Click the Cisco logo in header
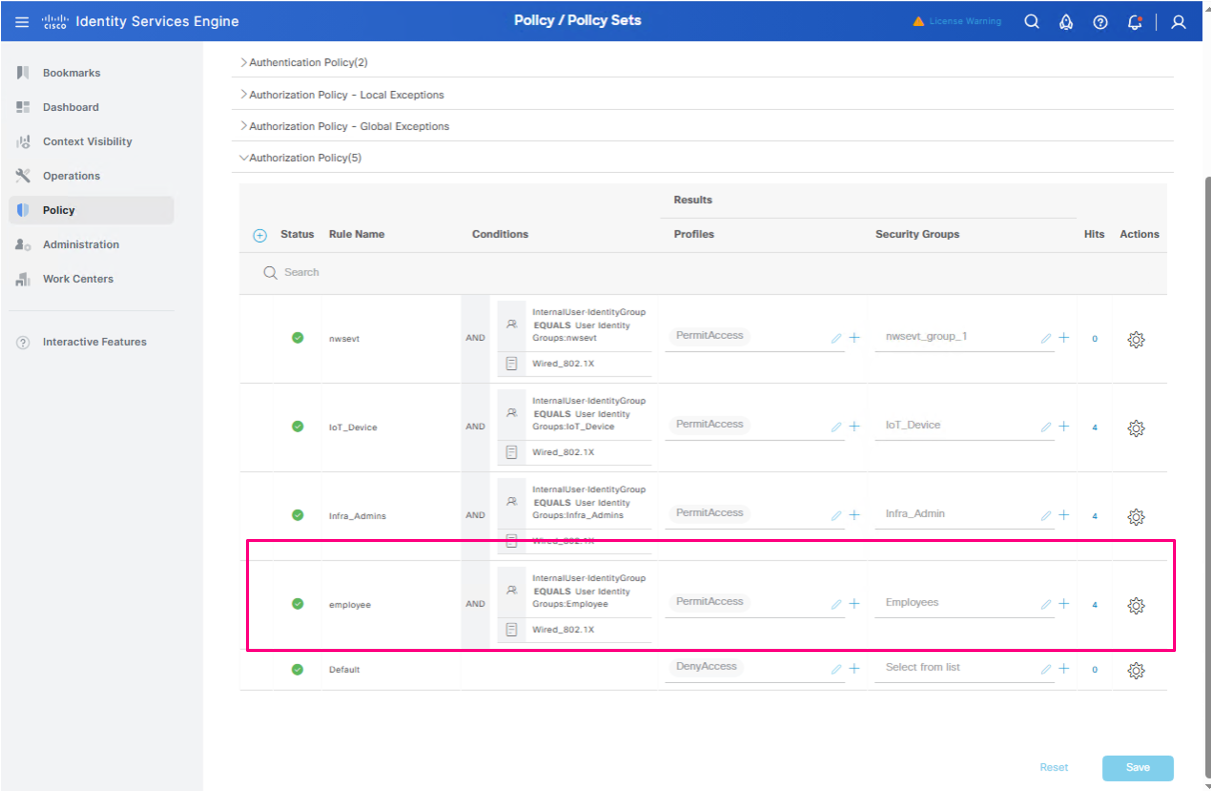The width and height of the screenshot is (1212, 792). point(55,21)
